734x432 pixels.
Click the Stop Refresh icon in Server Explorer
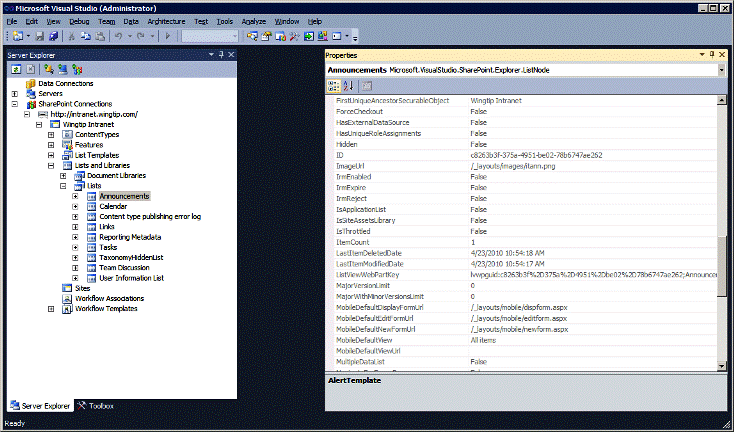[x=30, y=69]
